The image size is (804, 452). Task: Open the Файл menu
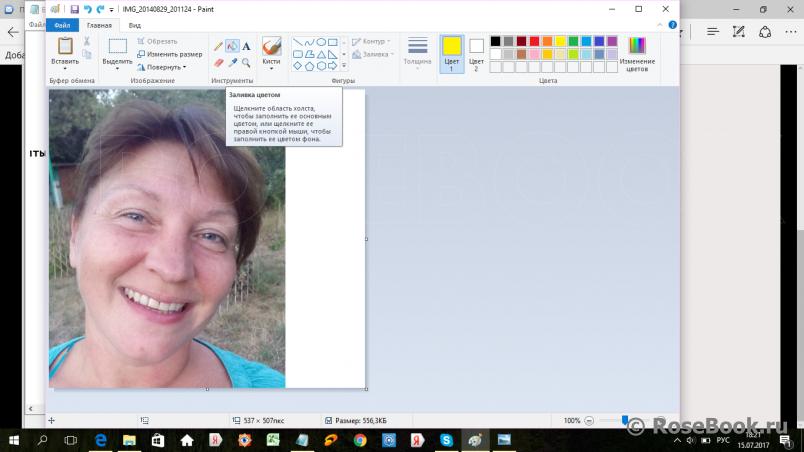click(62, 25)
